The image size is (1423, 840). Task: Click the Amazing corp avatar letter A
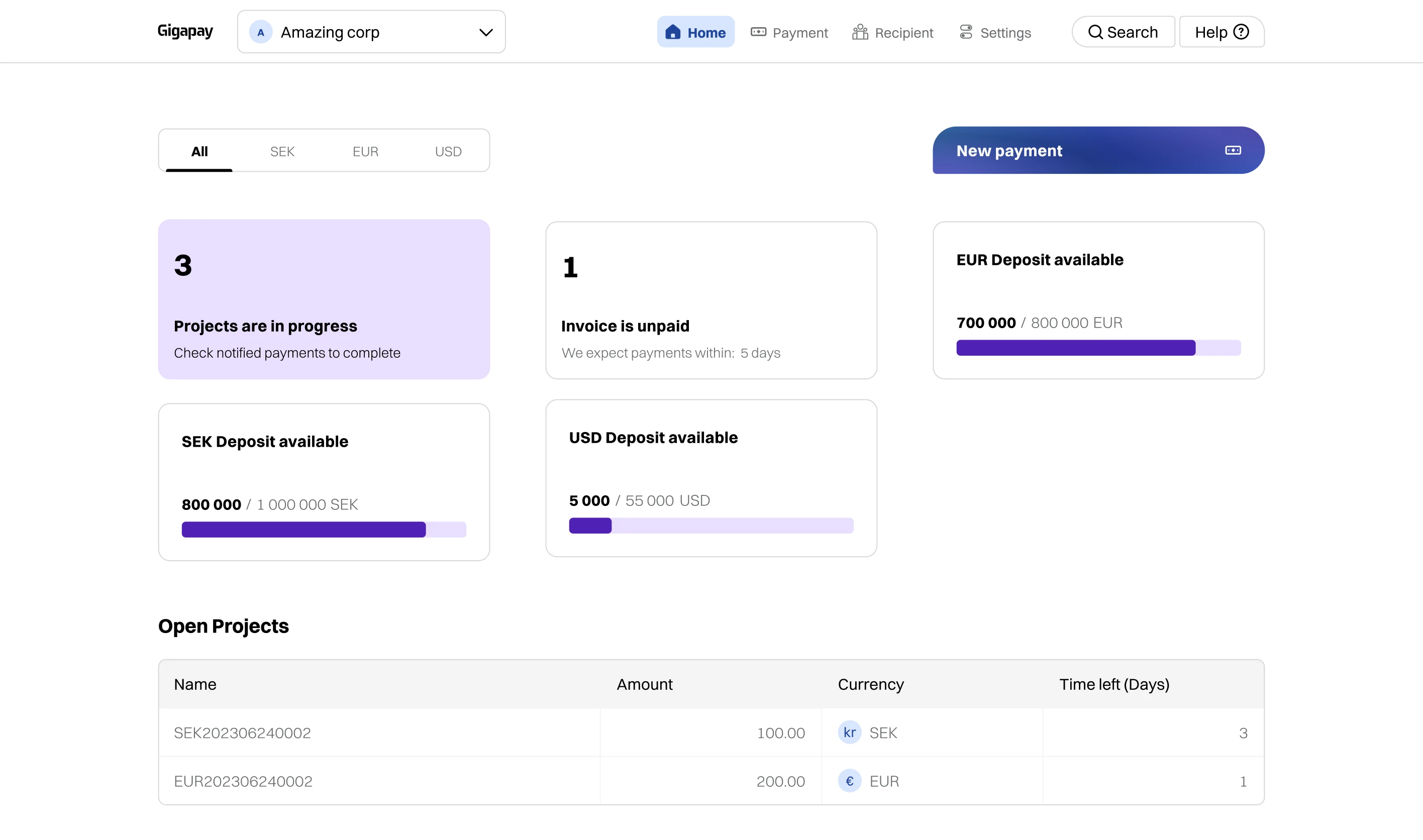[260, 32]
